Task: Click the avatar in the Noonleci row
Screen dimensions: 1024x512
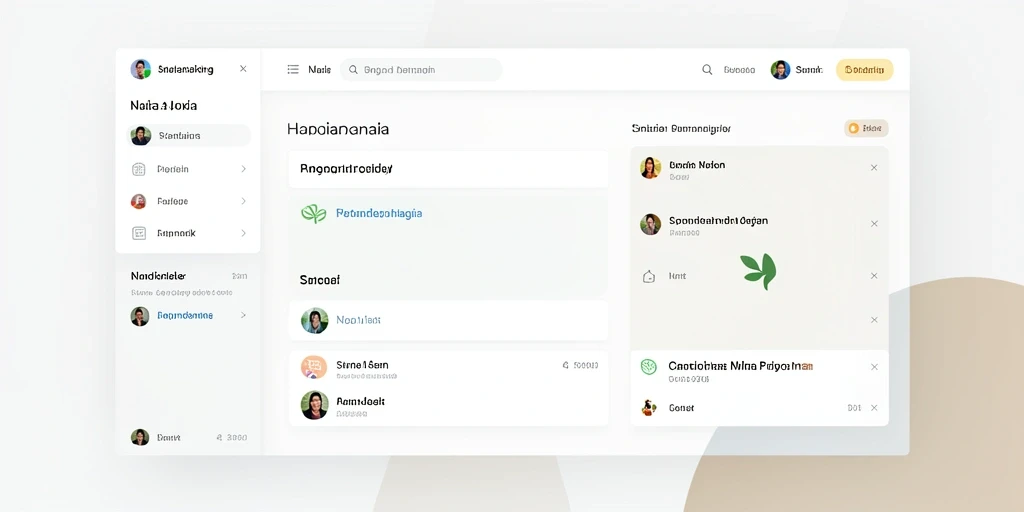Action: (x=315, y=321)
